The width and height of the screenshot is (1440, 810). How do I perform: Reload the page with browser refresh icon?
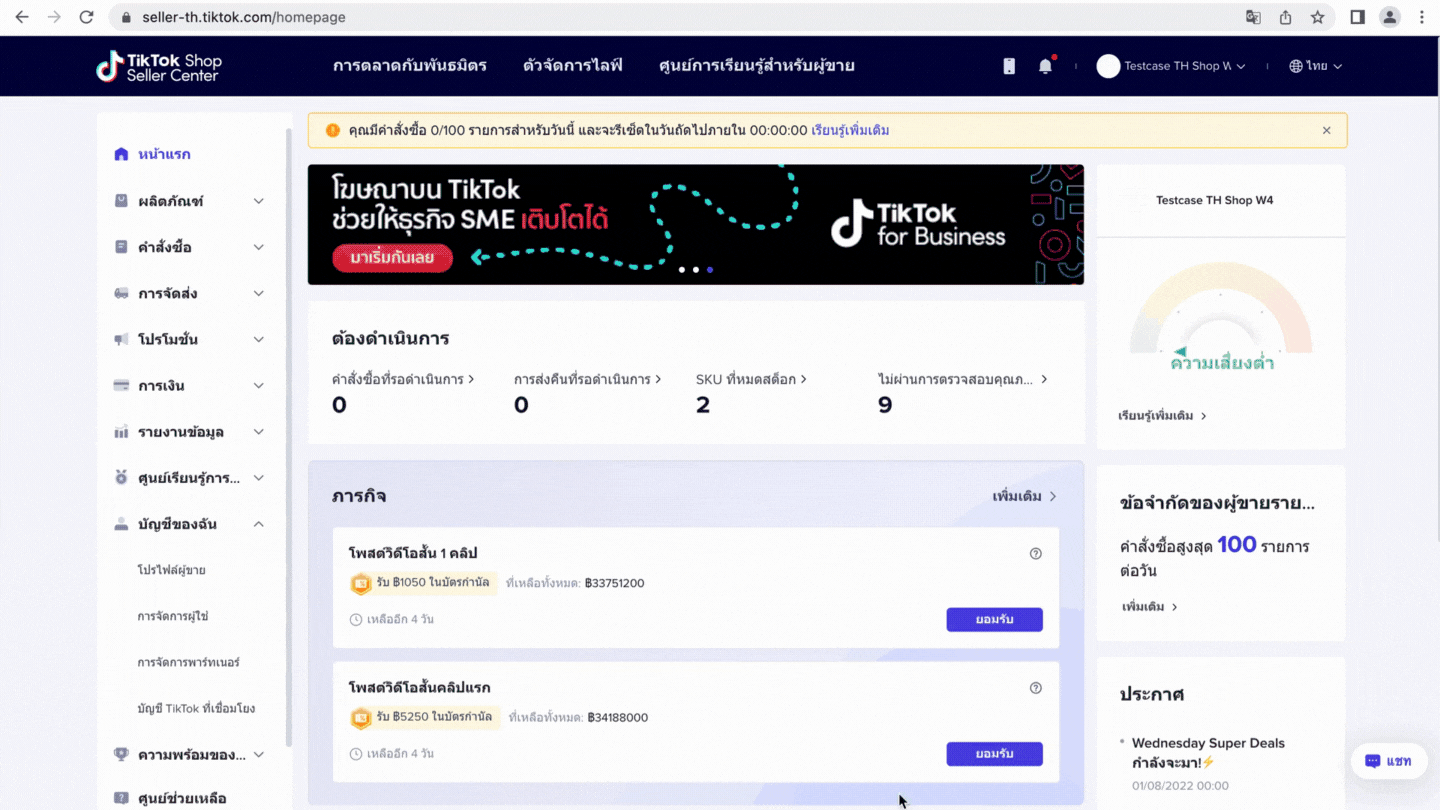(86, 17)
